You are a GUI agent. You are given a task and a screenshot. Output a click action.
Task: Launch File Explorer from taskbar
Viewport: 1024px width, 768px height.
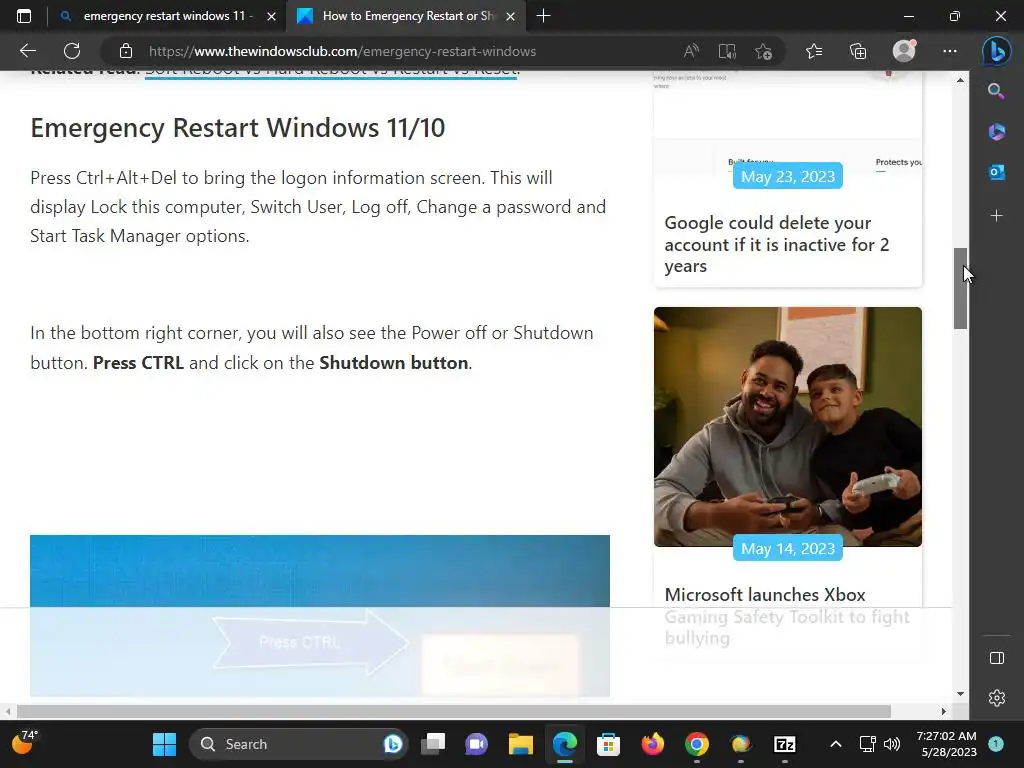pyautogui.click(x=521, y=744)
